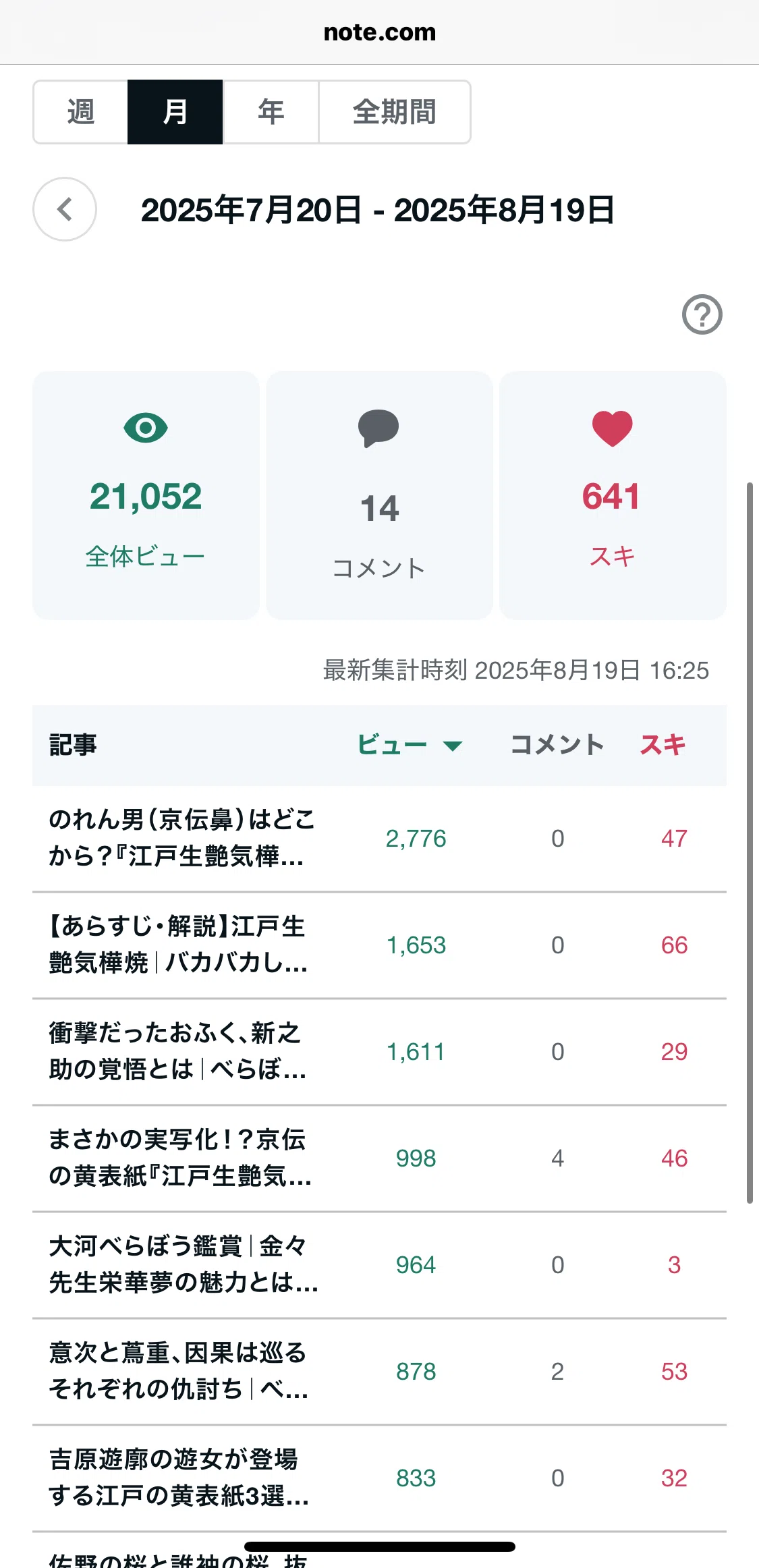Switch to the 年 tab
Screen dimensions: 759x1568
(271, 112)
